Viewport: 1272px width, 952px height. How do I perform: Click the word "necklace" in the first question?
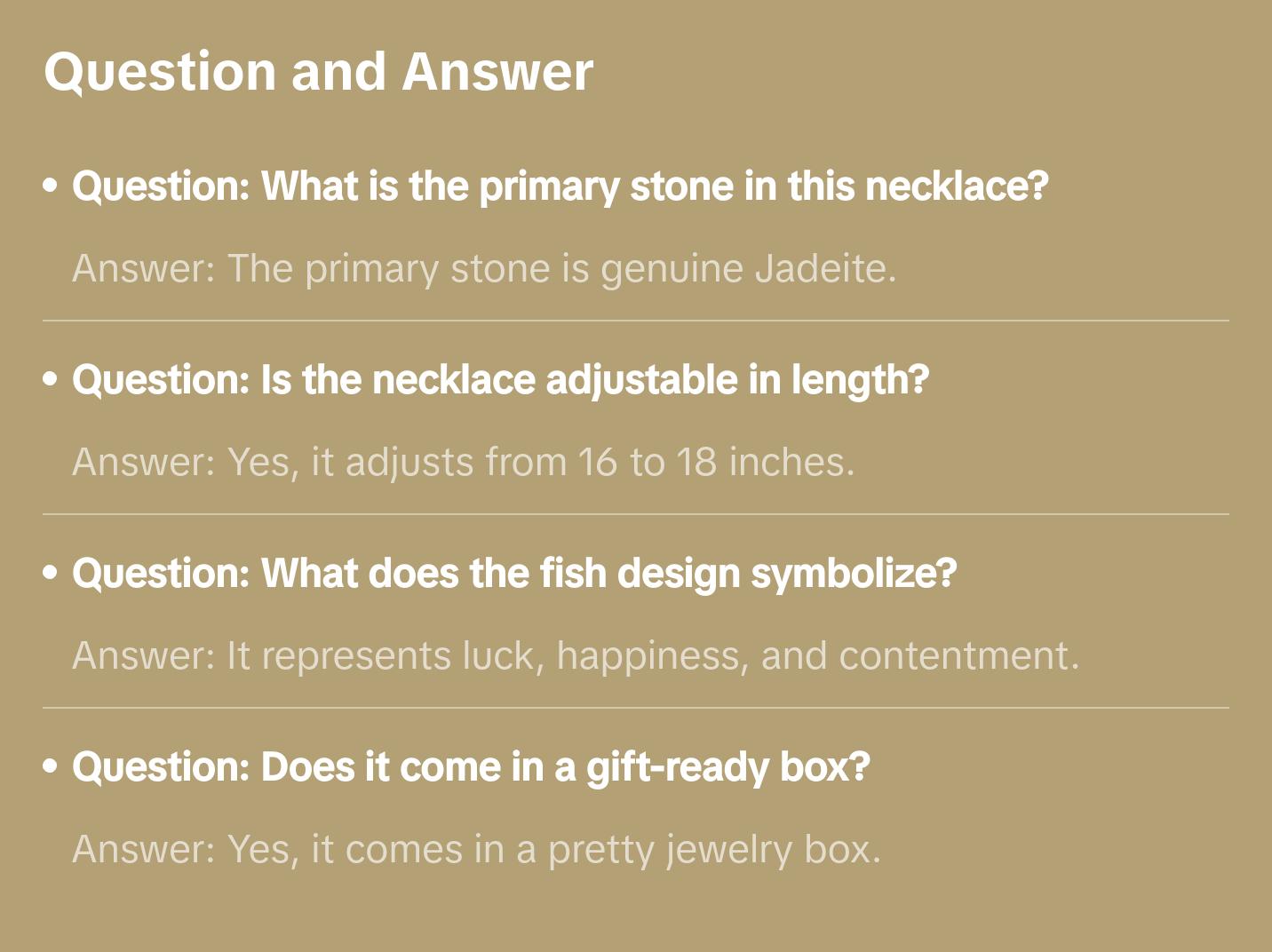(x=956, y=186)
